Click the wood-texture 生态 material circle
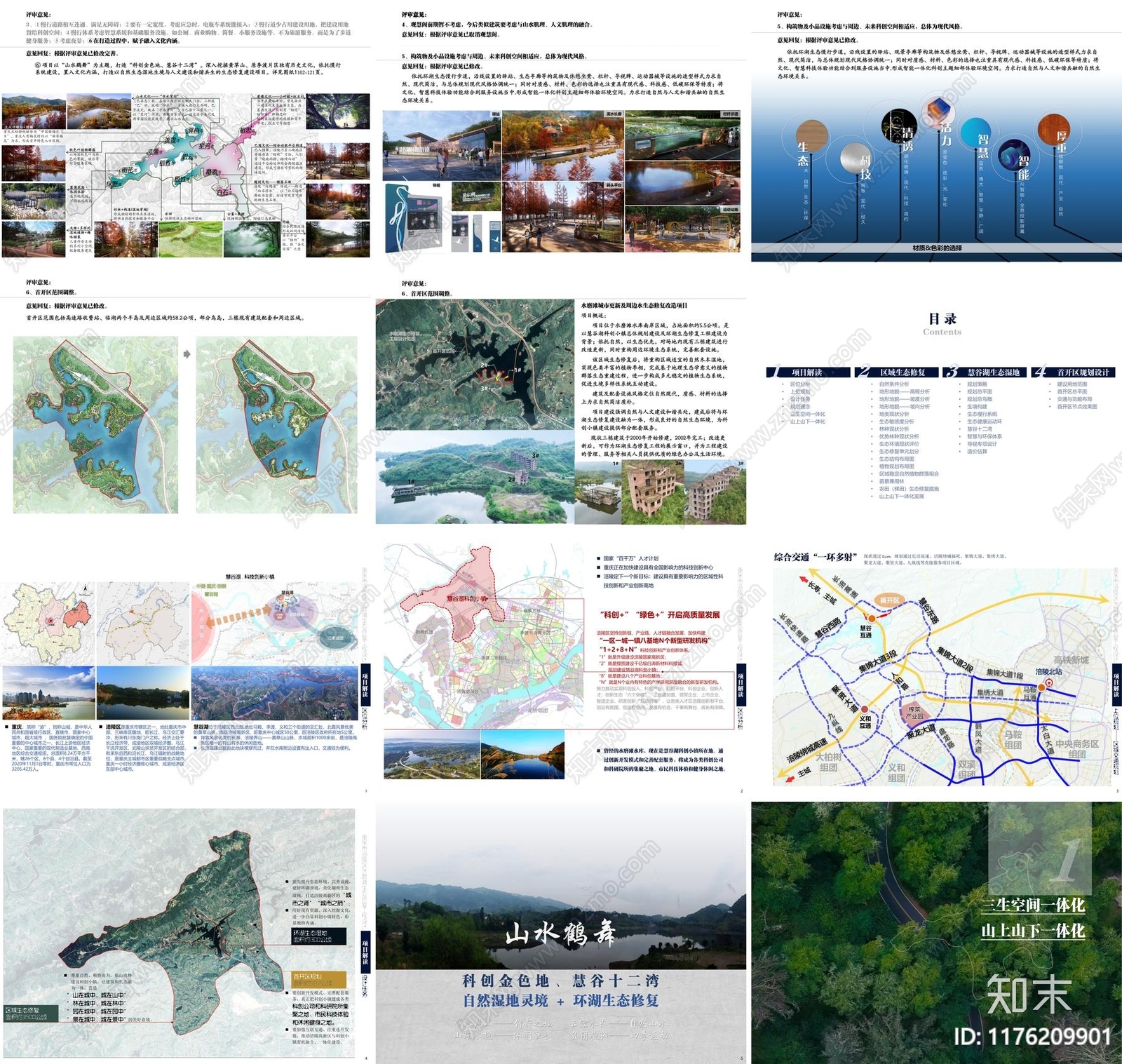This screenshot has height=1064, width=1122. click(813, 135)
